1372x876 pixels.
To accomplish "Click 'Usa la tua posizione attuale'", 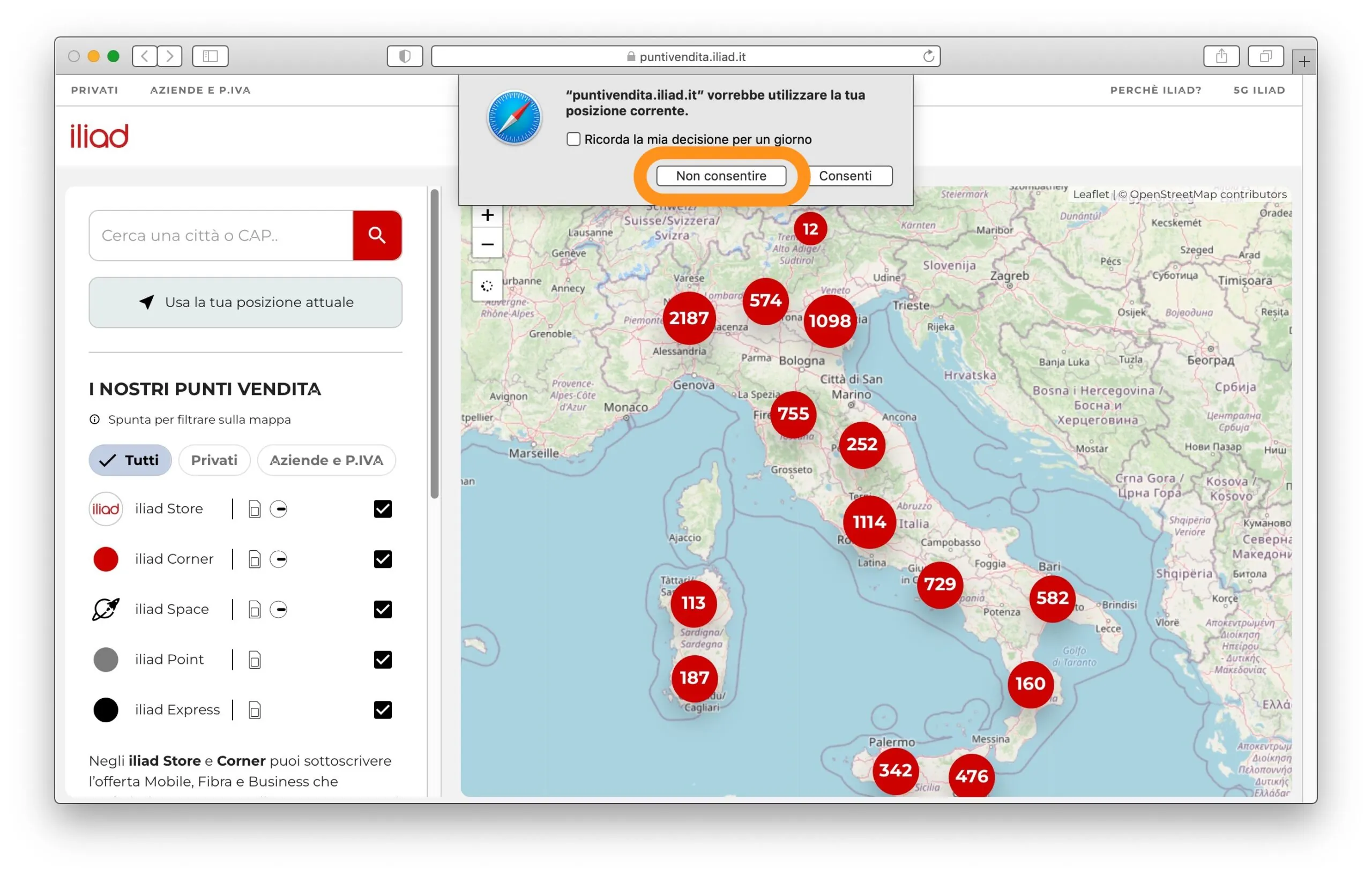I will (x=245, y=302).
